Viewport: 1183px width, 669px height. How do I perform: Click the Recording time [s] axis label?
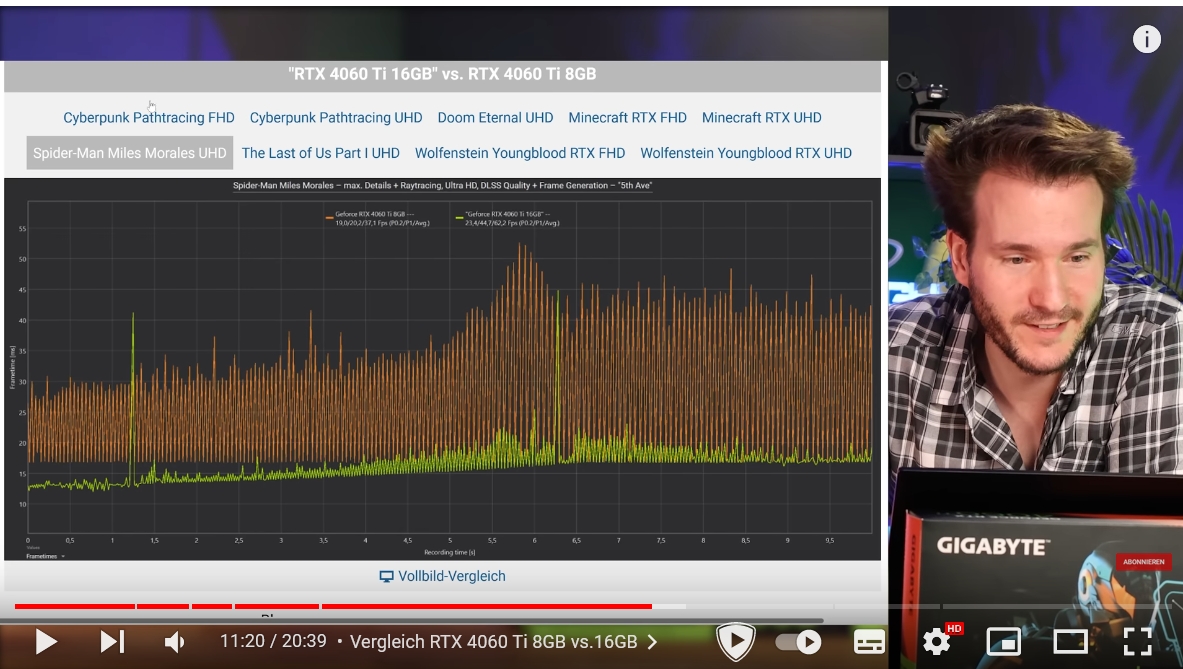[450, 552]
